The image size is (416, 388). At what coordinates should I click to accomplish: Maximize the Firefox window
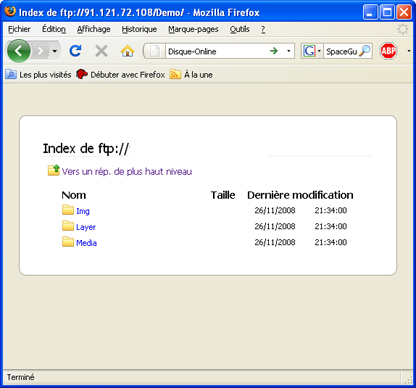[x=387, y=12]
